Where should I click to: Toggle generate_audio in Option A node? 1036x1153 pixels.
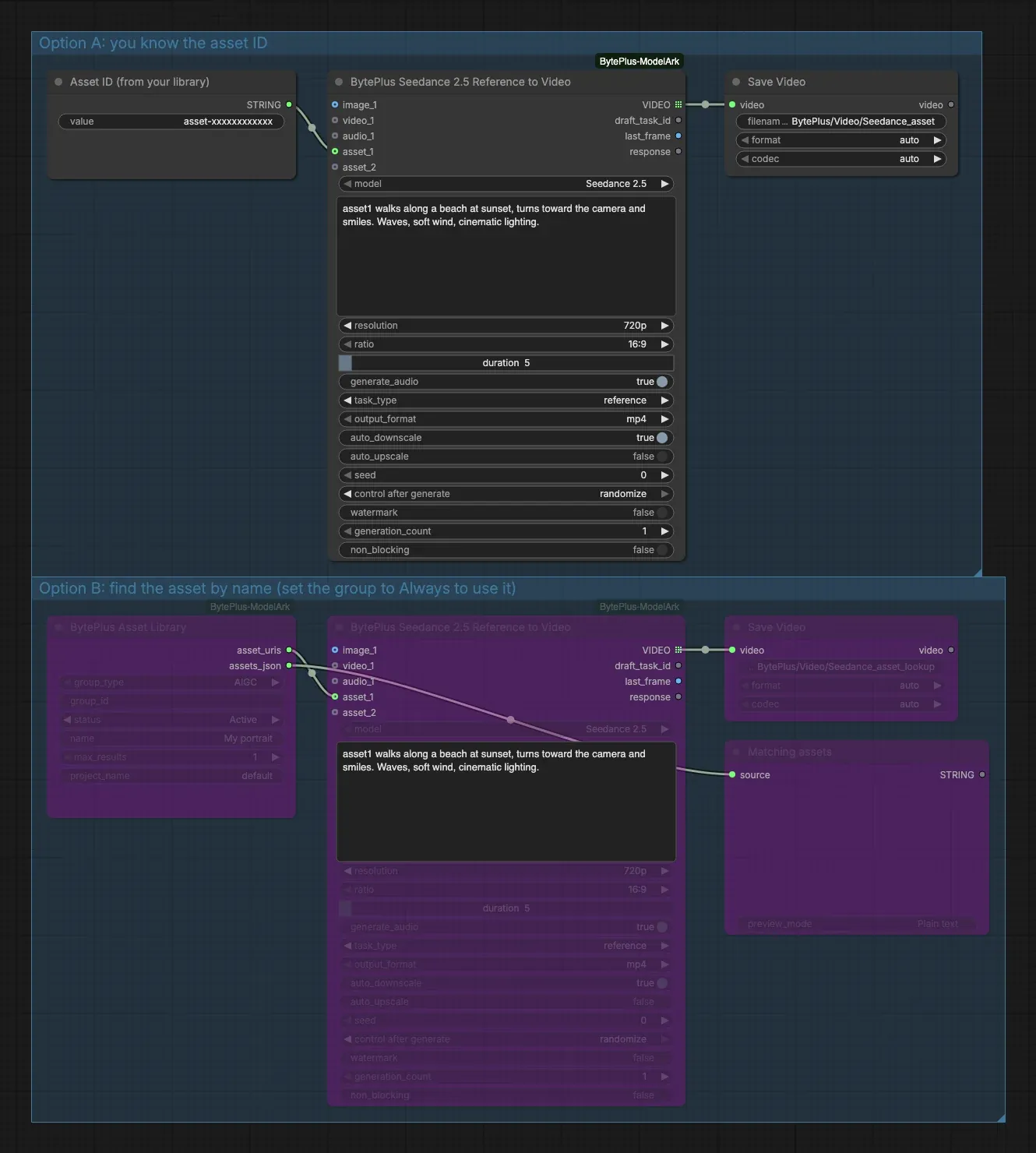(x=506, y=382)
